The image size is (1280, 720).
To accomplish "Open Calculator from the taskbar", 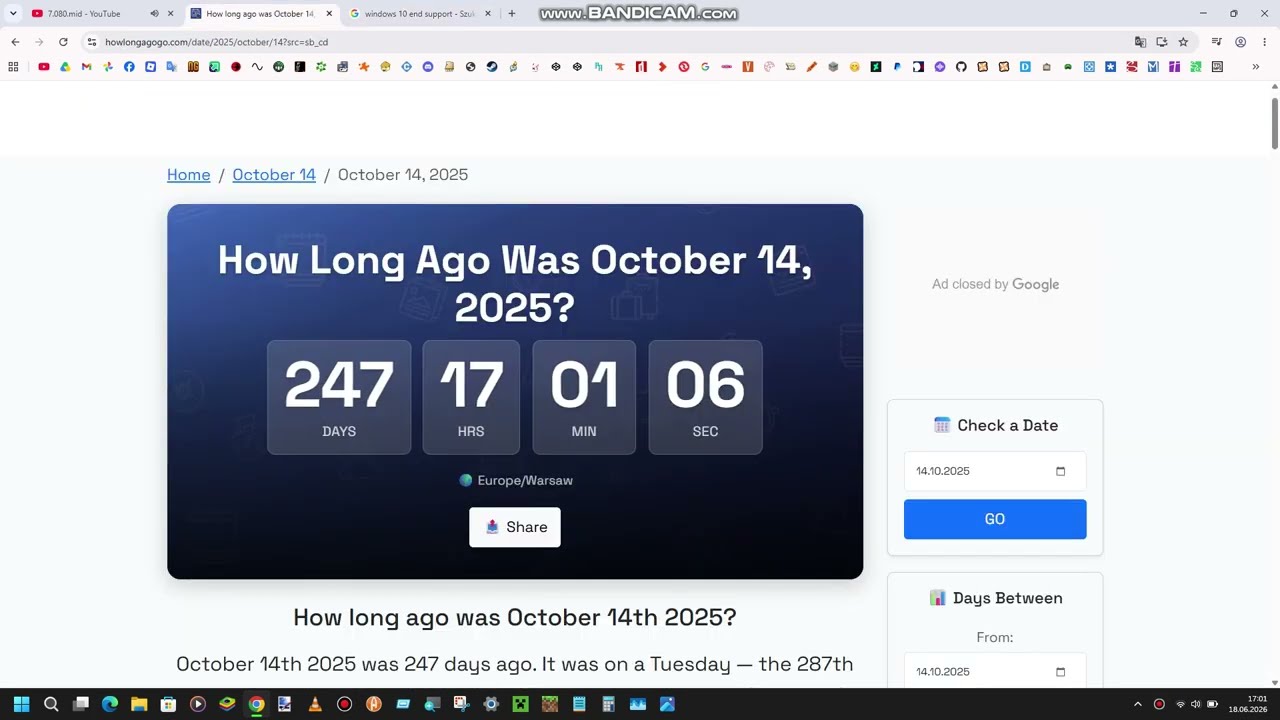I will pyautogui.click(x=608, y=704).
